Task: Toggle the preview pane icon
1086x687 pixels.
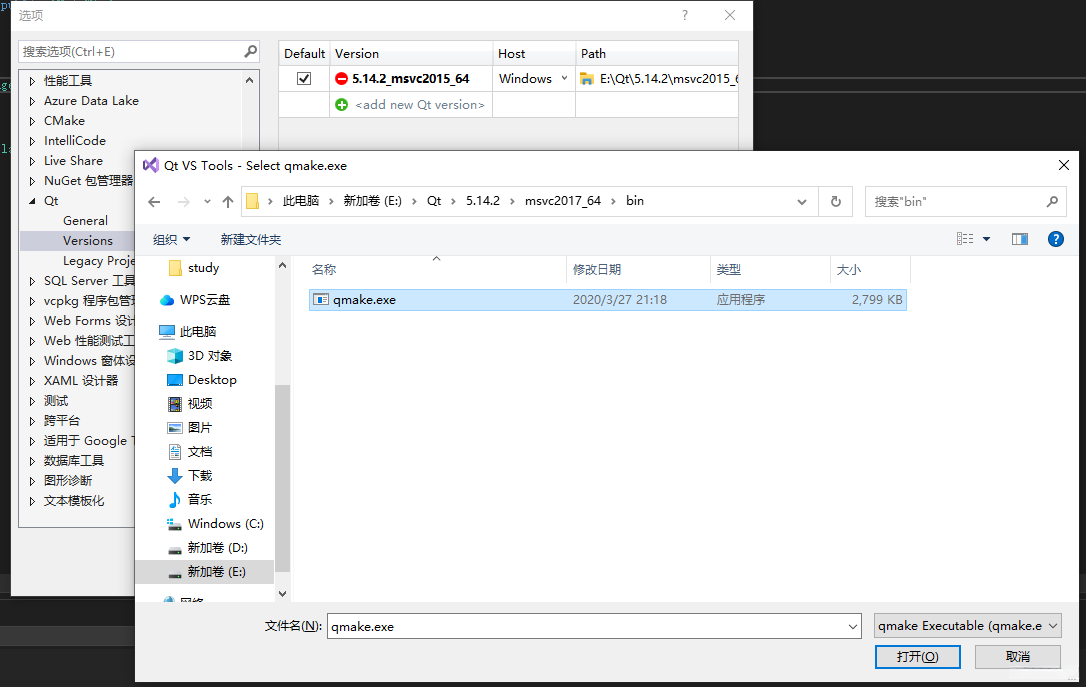Action: [1020, 239]
